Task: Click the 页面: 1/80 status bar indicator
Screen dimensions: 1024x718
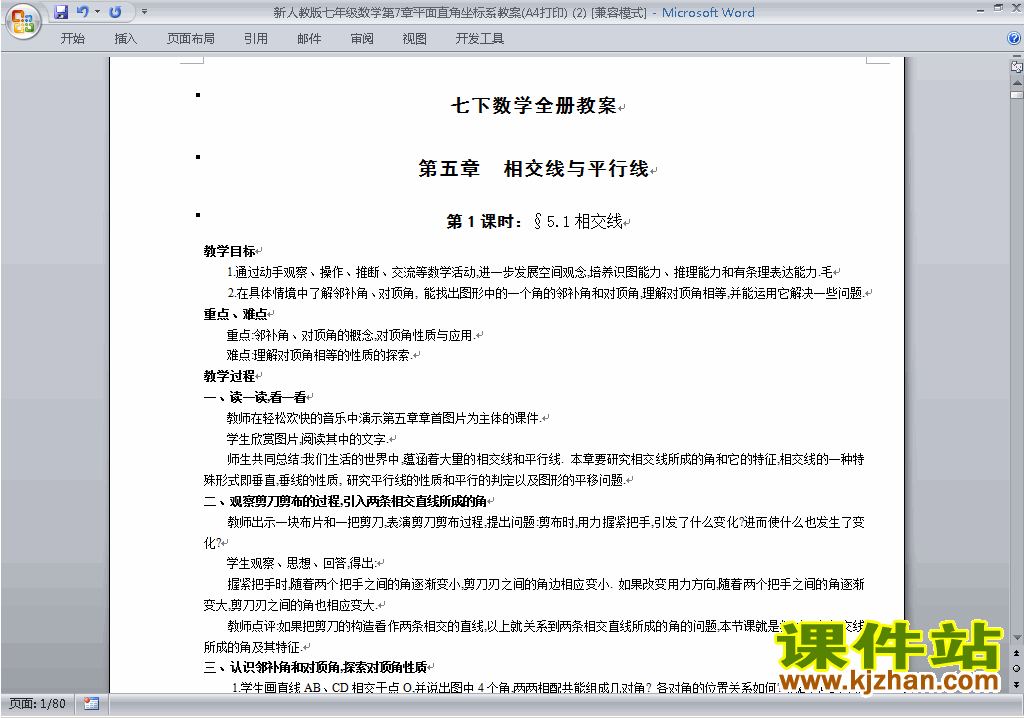Action: click(37, 704)
